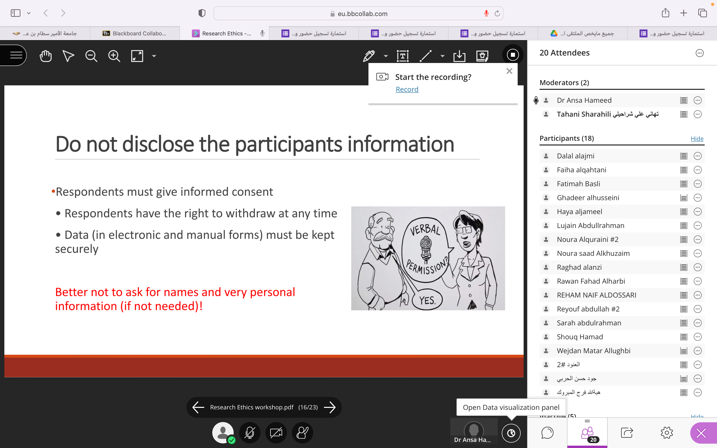Zoom in on the slide
717x448 pixels.
click(x=114, y=56)
